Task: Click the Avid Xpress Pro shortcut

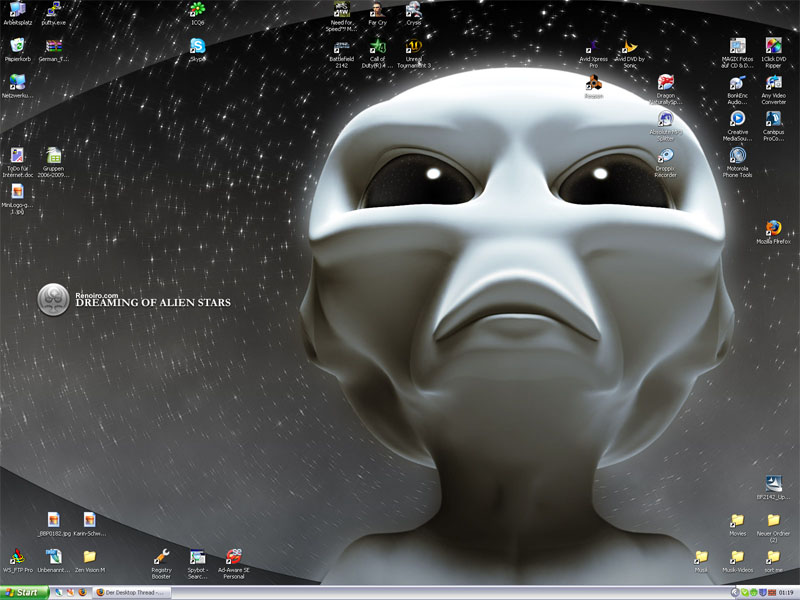Action: [593, 47]
